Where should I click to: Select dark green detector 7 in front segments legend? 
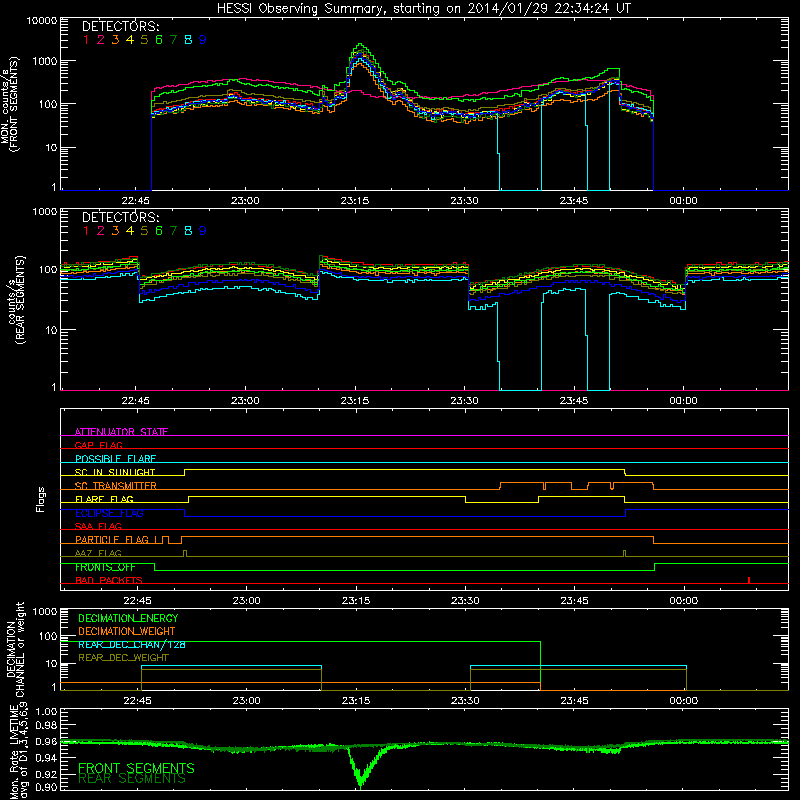click(x=173, y=40)
